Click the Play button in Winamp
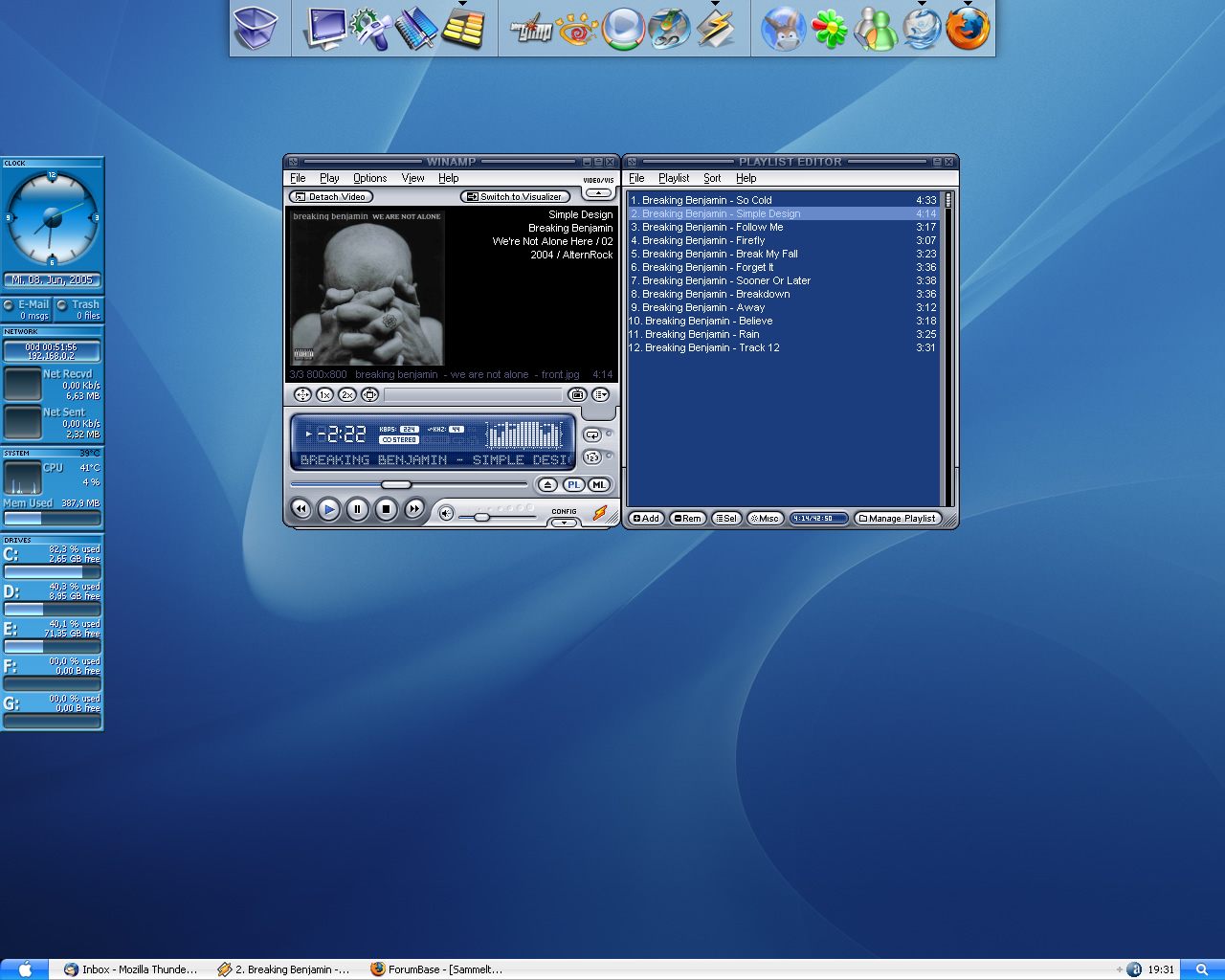Image resolution: width=1225 pixels, height=980 pixels. (x=328, y=509)
